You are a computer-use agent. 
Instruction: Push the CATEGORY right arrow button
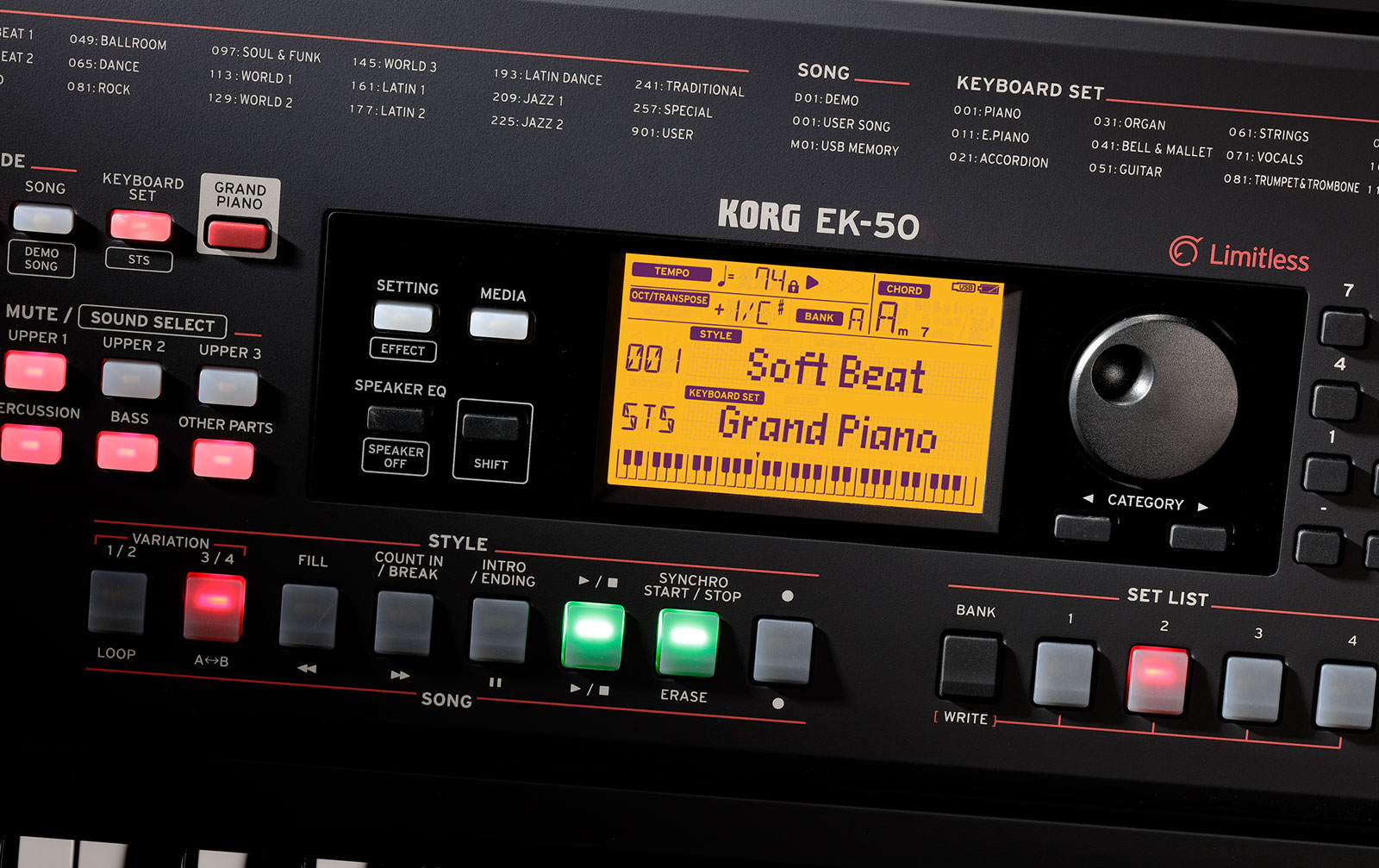pyautogui.click(x=1198, y=537)
